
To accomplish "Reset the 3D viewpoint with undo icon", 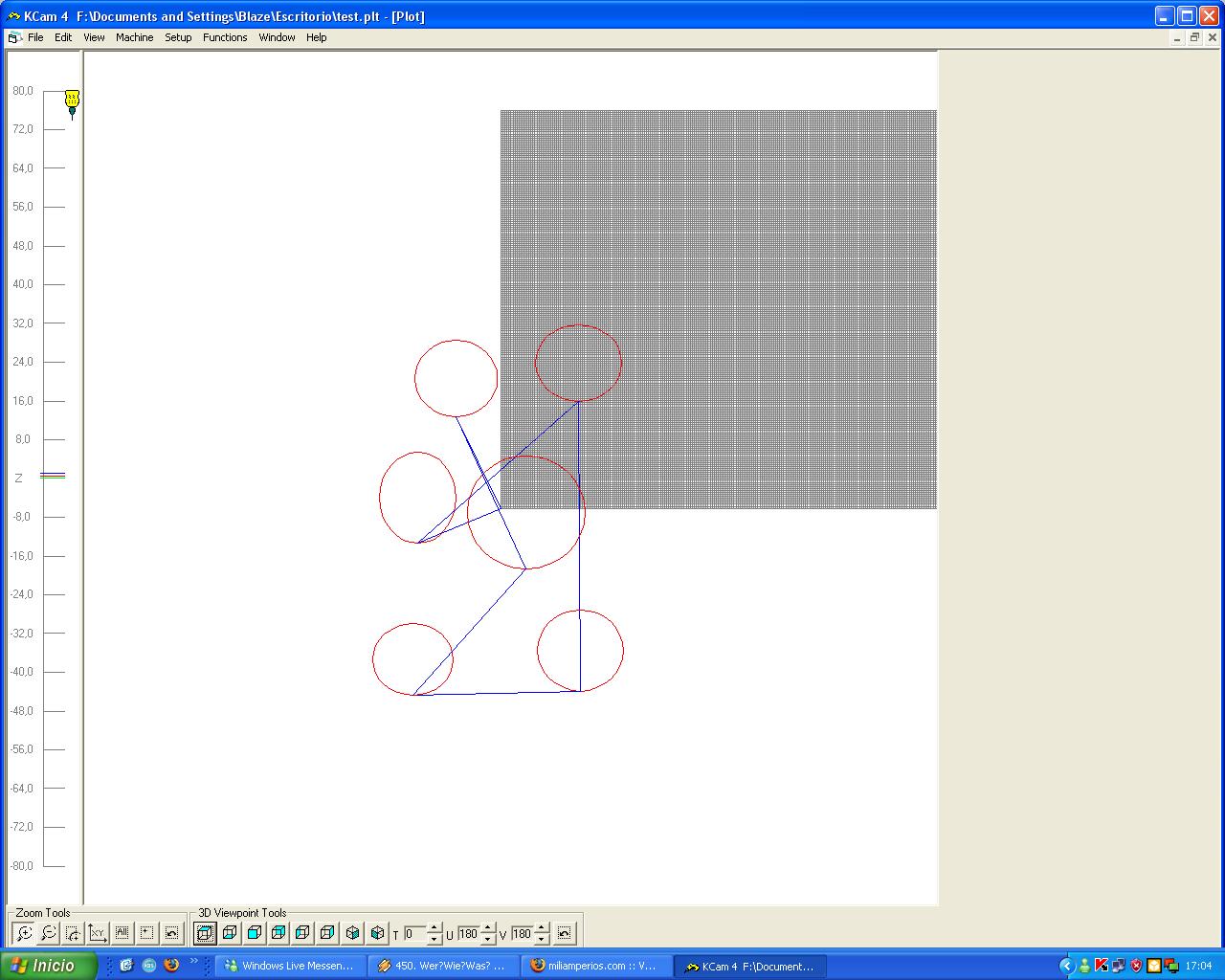I will pos(565,933).
